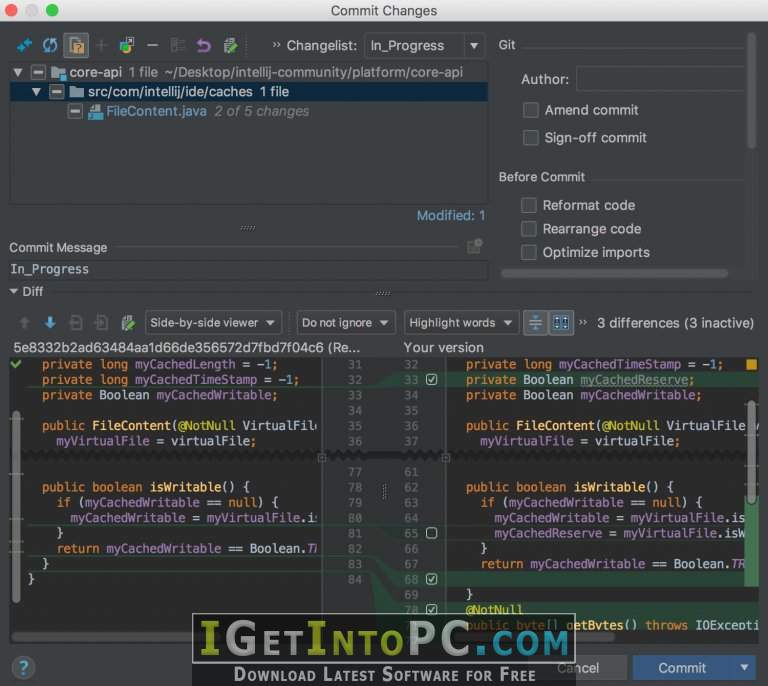Select the FileContent.java tree row
This screenshot has height=686, width=768.
click(248, 112)
